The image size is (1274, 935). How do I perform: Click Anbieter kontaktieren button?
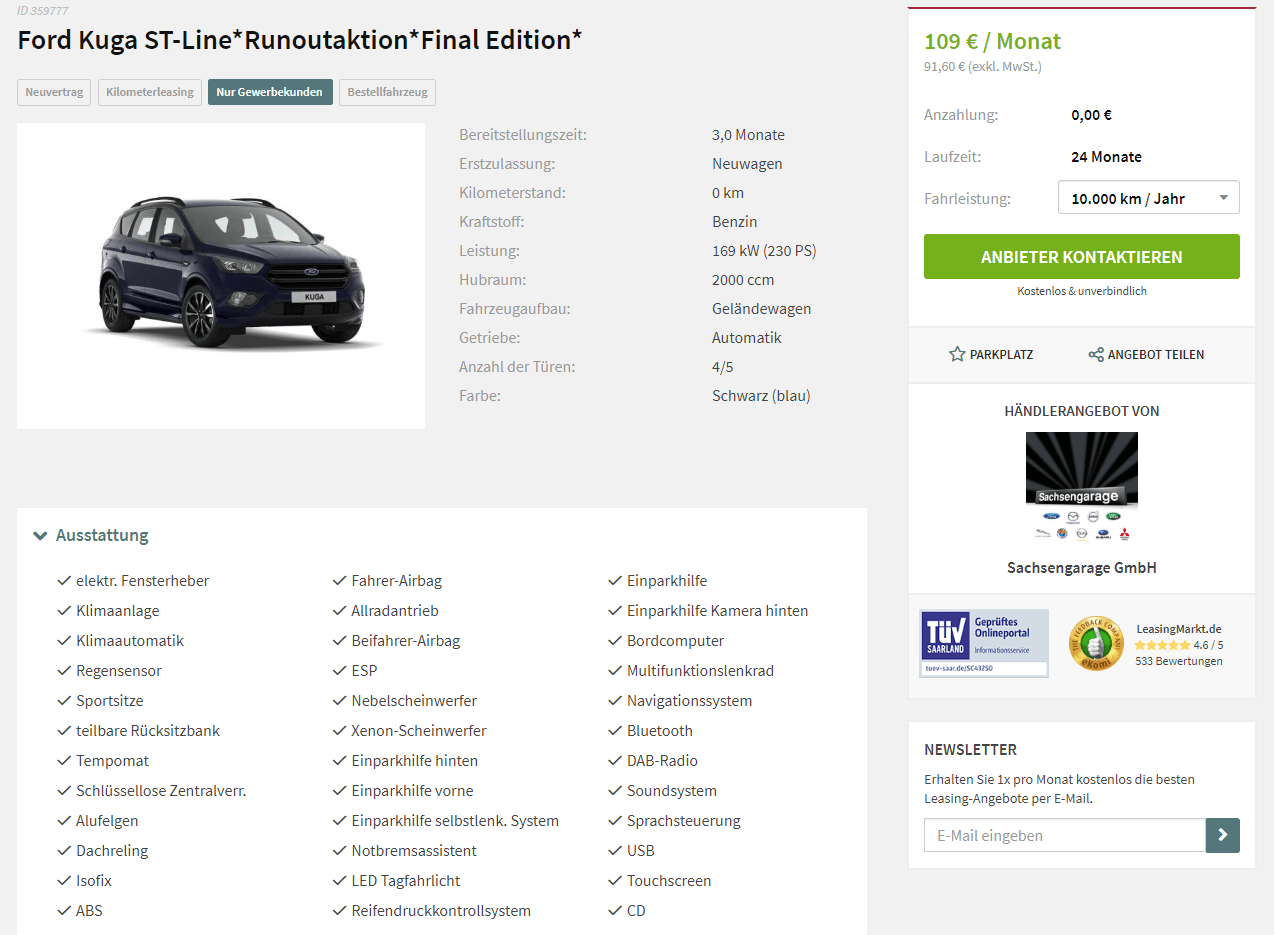[x=1082, y=256]
